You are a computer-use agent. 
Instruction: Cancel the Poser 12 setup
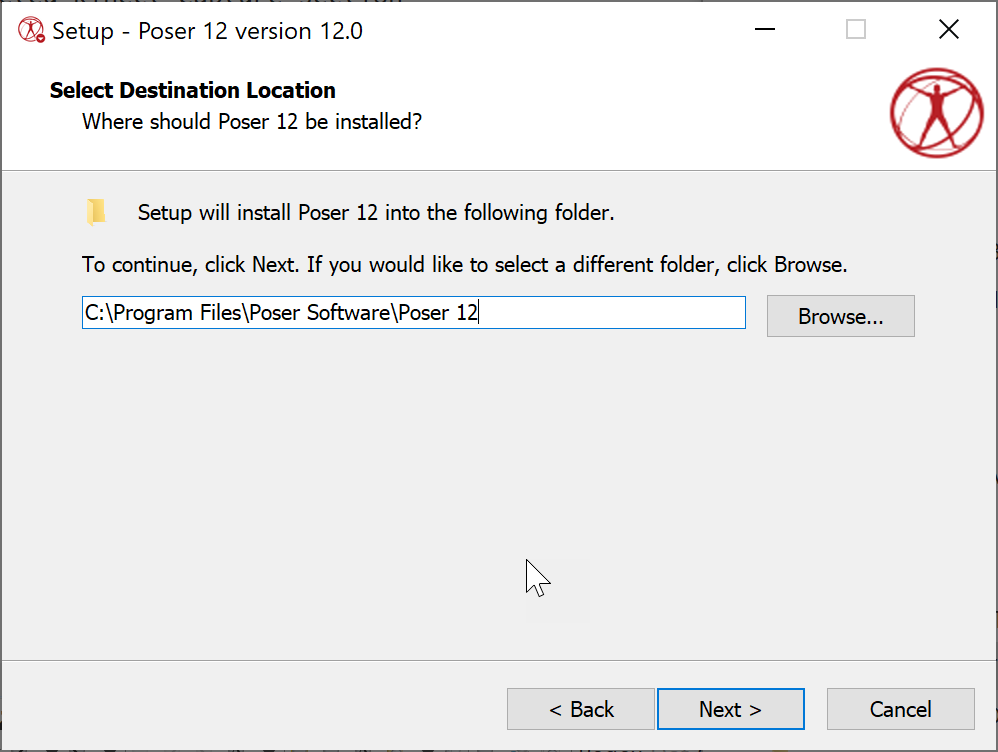click(901, 709)
